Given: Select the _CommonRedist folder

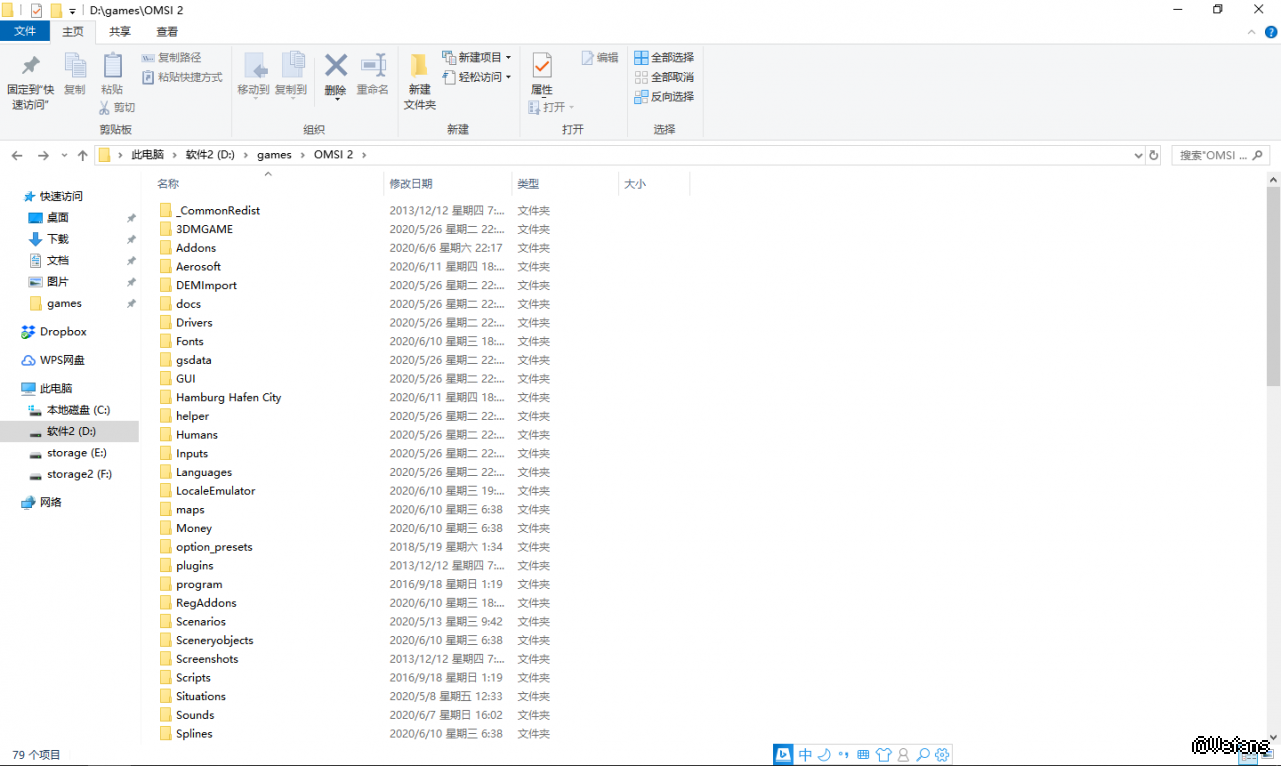Looking at the screenshot, I should pos(218,211).
